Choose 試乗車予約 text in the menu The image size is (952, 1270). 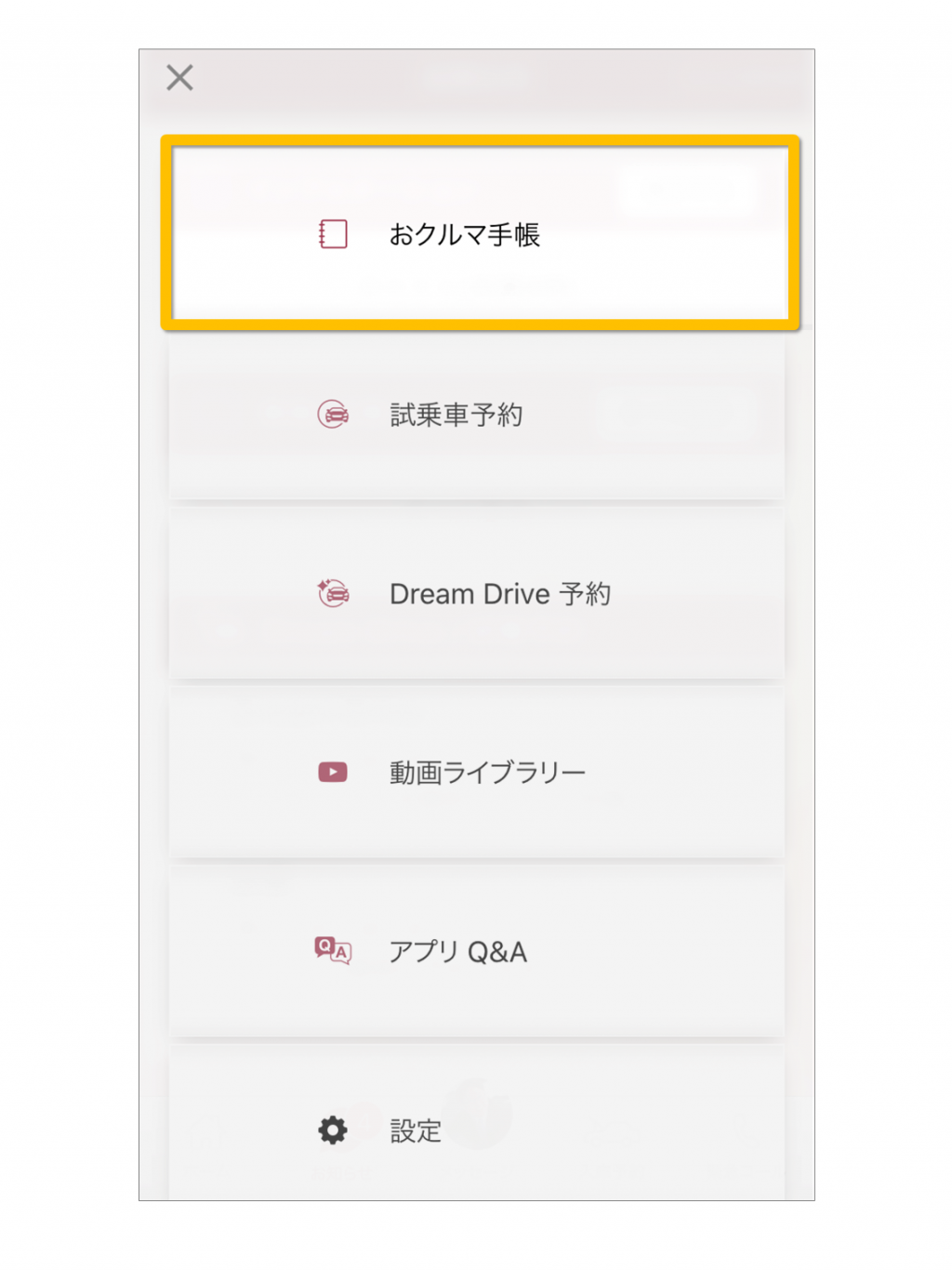pos(456,414)
